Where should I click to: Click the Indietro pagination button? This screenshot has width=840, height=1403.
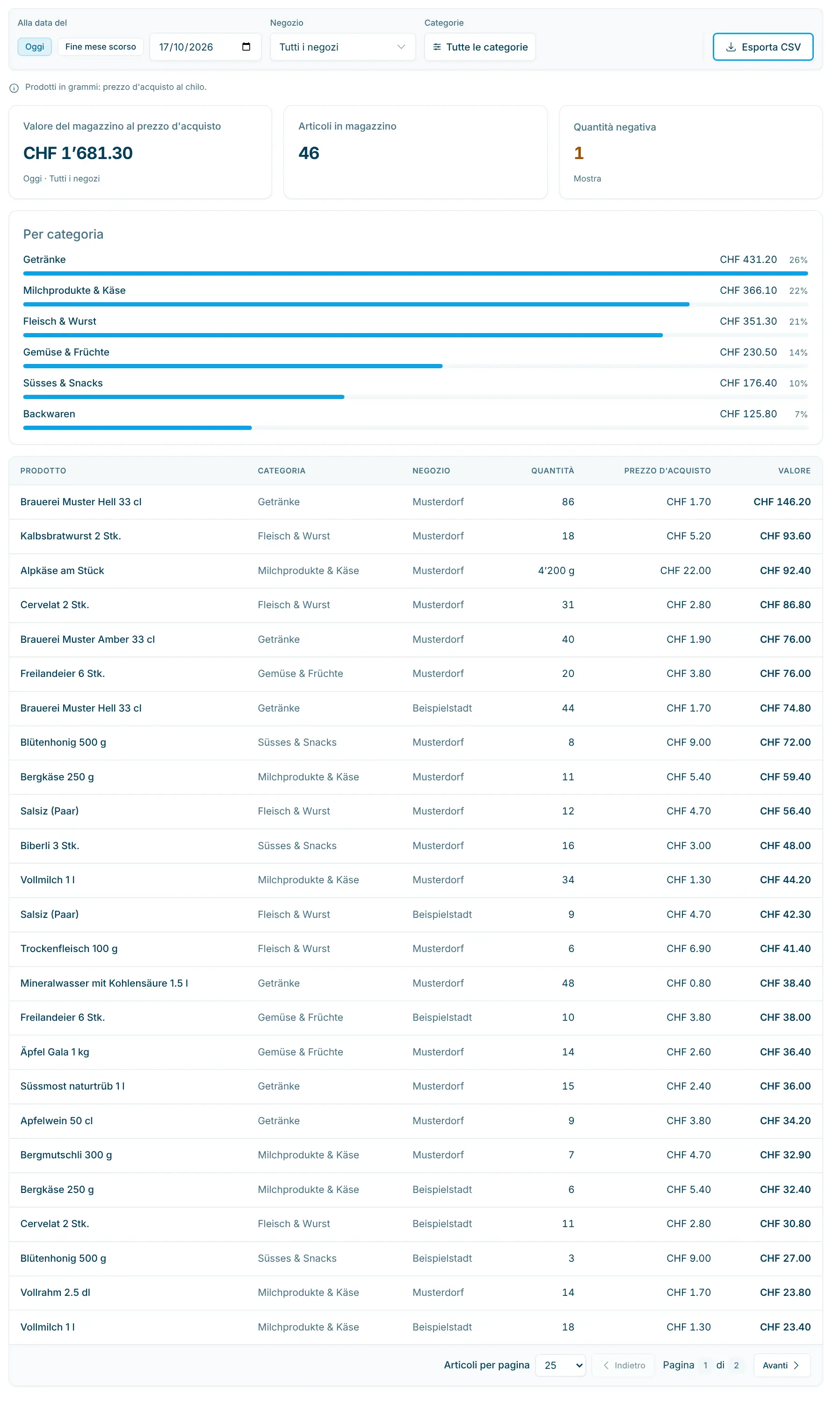pos(623,1365)
